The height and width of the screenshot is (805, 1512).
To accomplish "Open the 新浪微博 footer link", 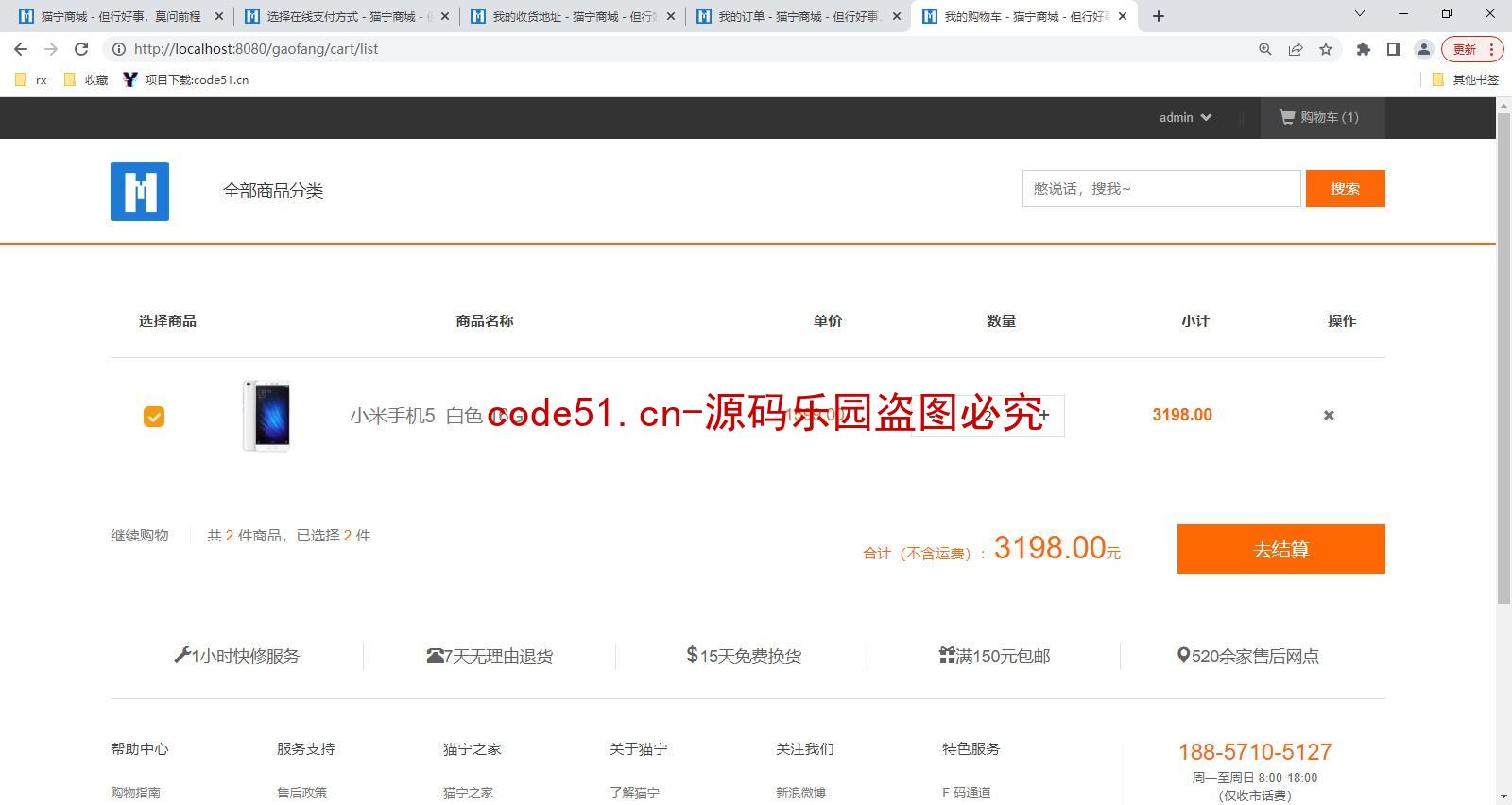I will coord(800,793).
